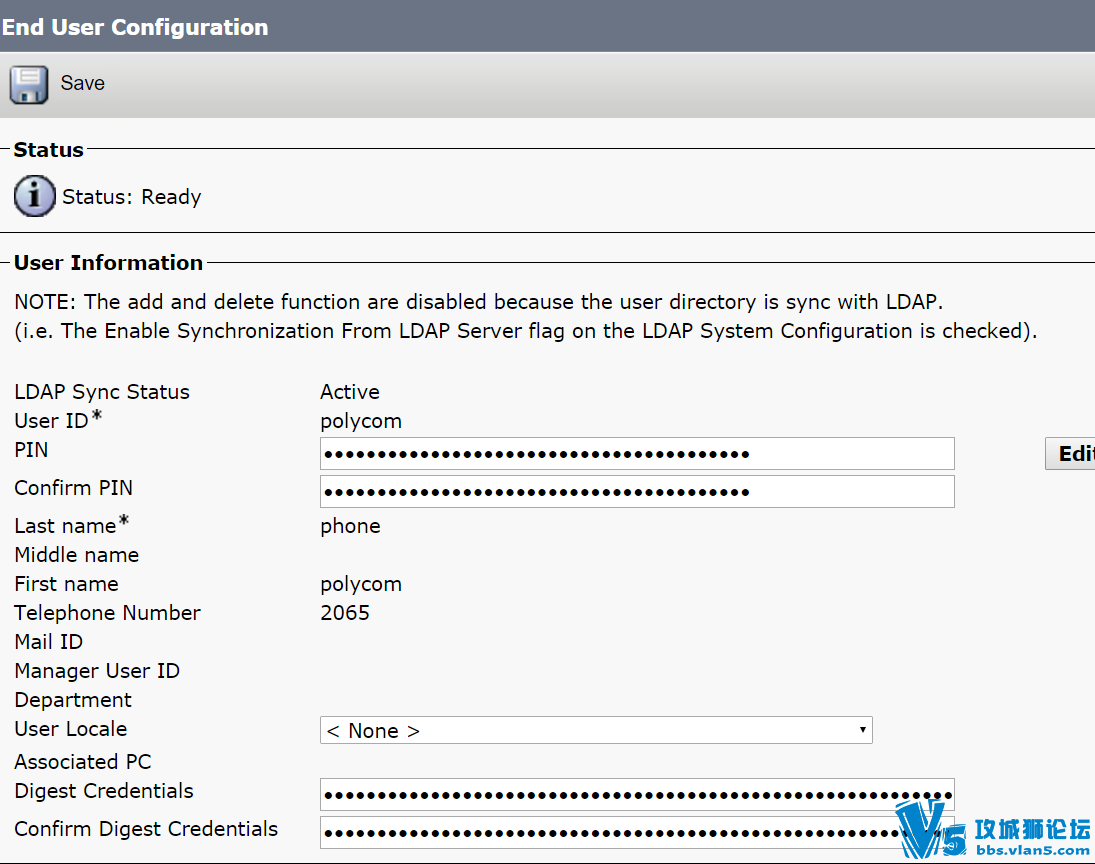The image size is (1095, 864).
Task: Click the V5 watermark logo
Action: [929, 829]
